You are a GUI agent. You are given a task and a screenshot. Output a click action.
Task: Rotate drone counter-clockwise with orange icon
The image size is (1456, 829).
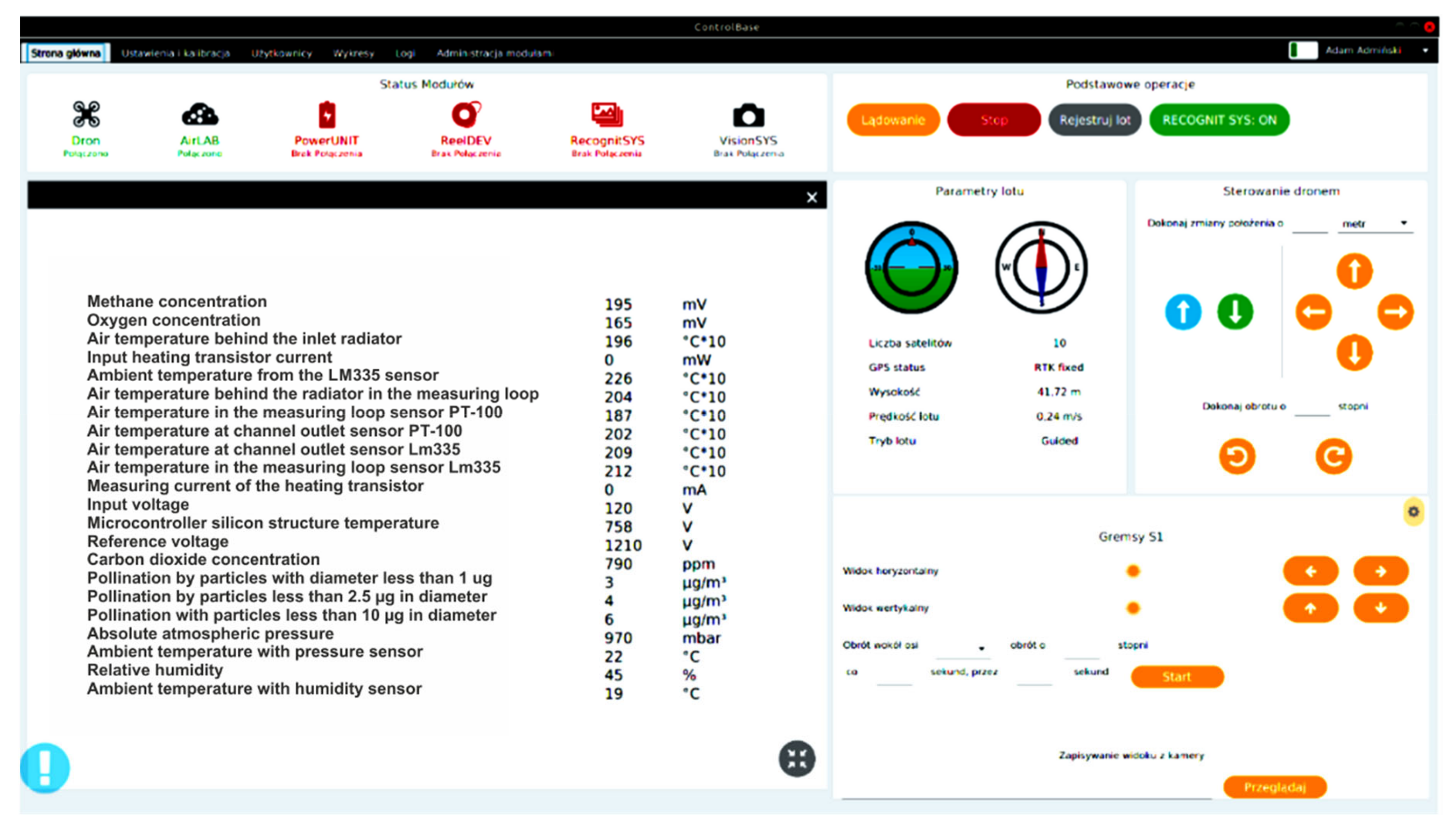pyautogui.click(x=1236, y=456)
